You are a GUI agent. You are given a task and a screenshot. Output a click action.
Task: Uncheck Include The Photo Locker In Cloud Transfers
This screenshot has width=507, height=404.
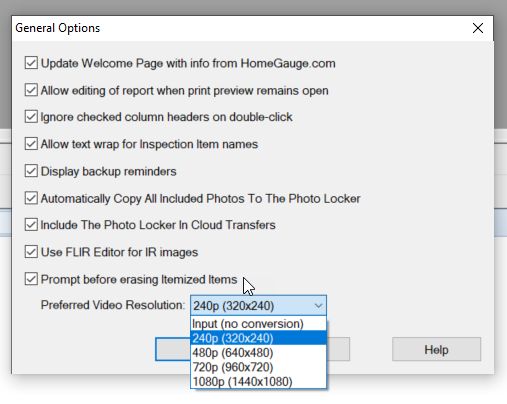(x=31, y=225)
